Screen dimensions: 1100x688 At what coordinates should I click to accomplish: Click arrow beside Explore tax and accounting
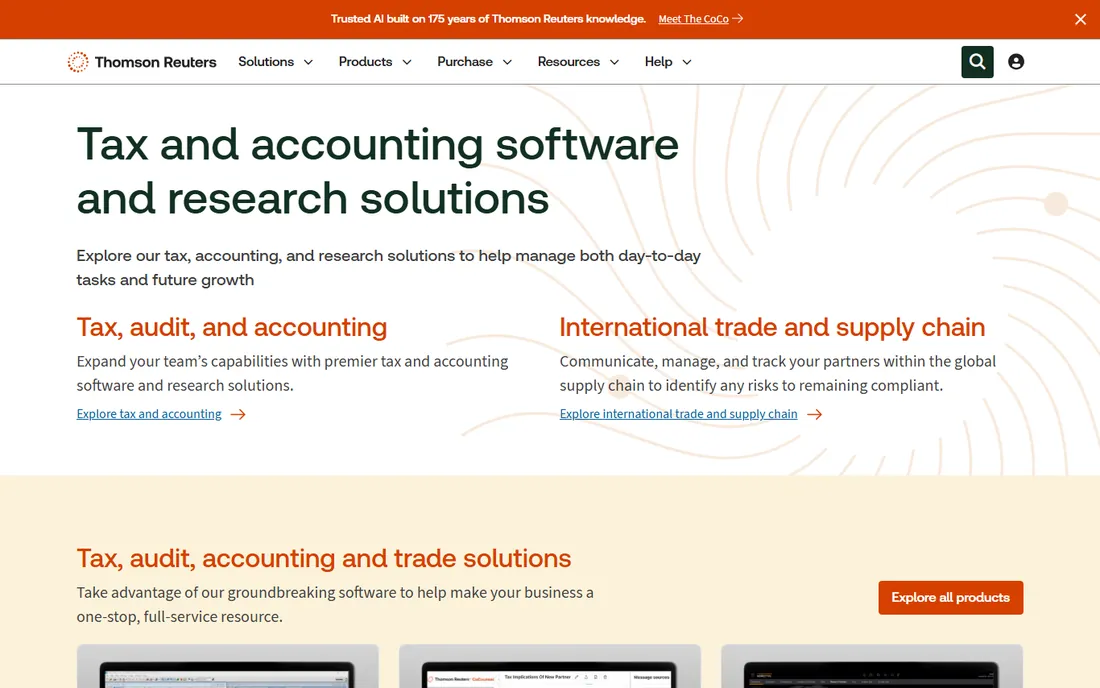coord(239,414)
